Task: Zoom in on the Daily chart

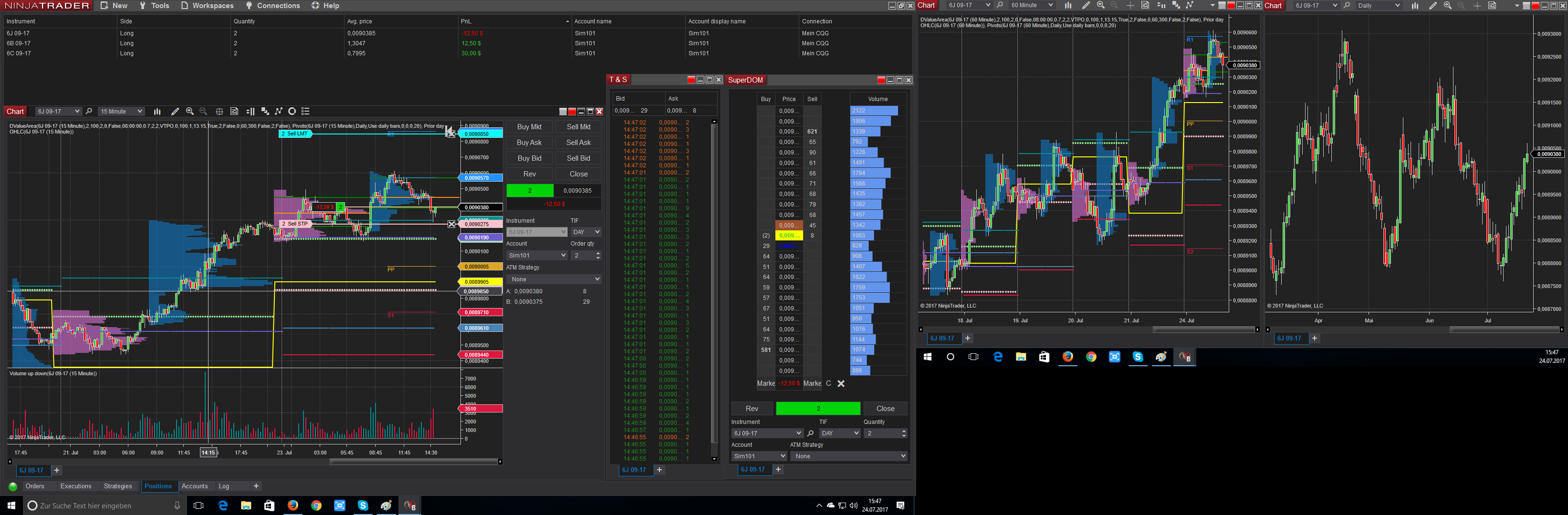Action: pos(1447,5)
